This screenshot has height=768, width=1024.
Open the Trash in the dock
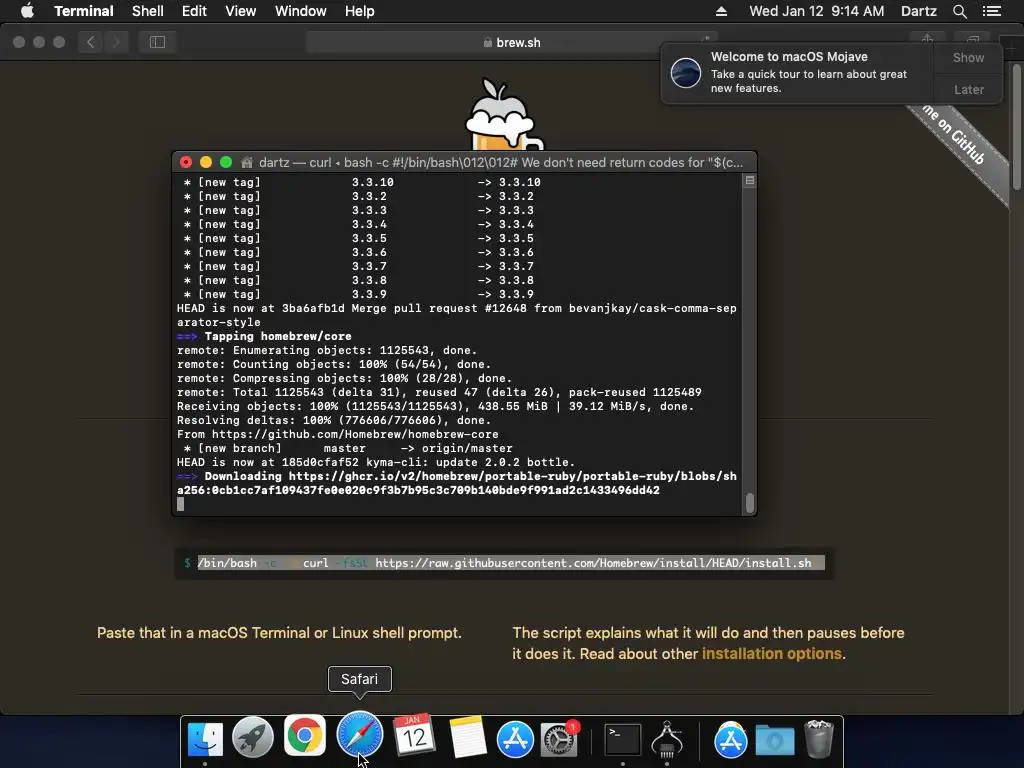point(818,739)
